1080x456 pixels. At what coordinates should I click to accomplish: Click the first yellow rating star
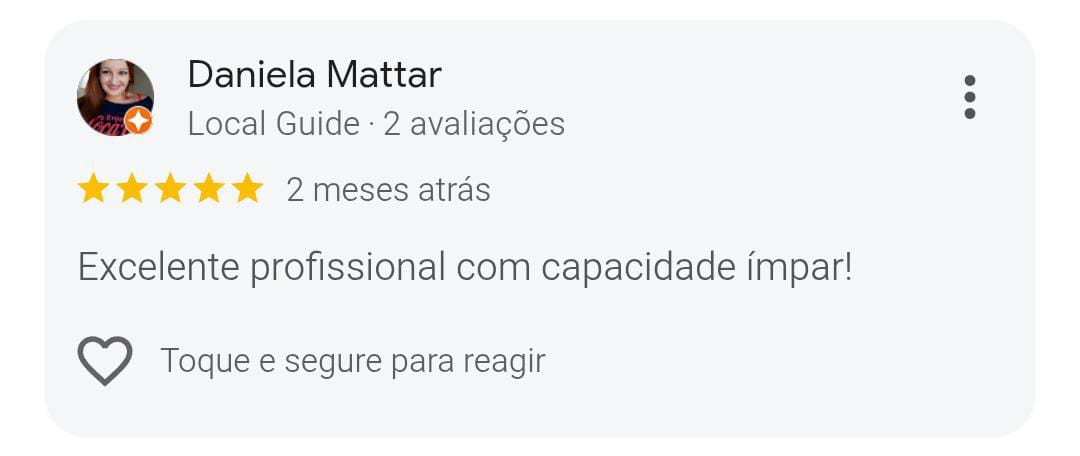[x=93, y=188]
